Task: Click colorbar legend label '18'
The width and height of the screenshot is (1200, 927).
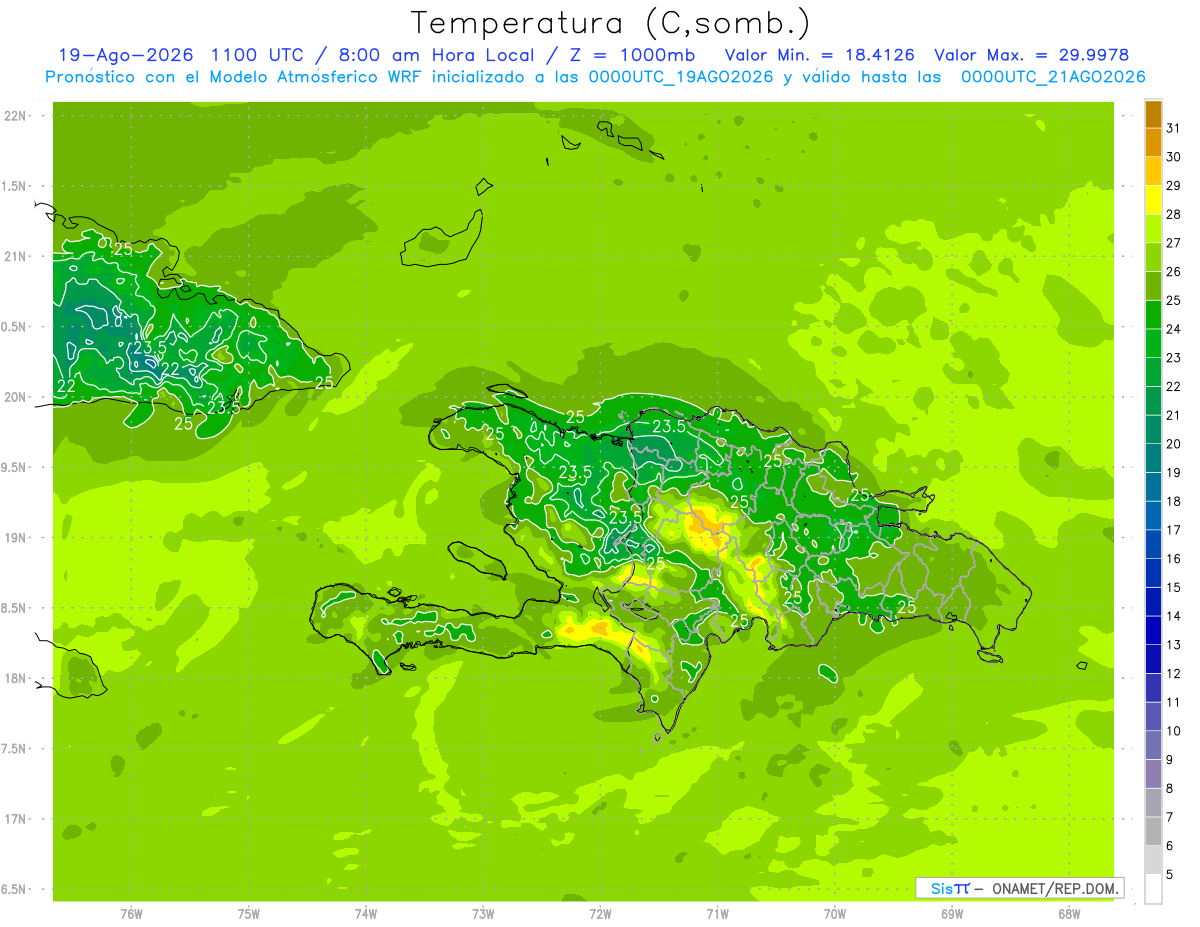Action: [1173, 502]
